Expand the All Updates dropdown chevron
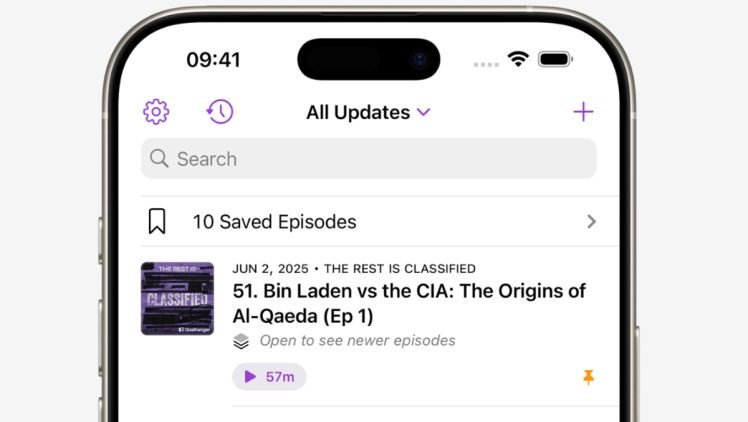The height and width of the screenshot is (422, 748). (x=424, y=112)
